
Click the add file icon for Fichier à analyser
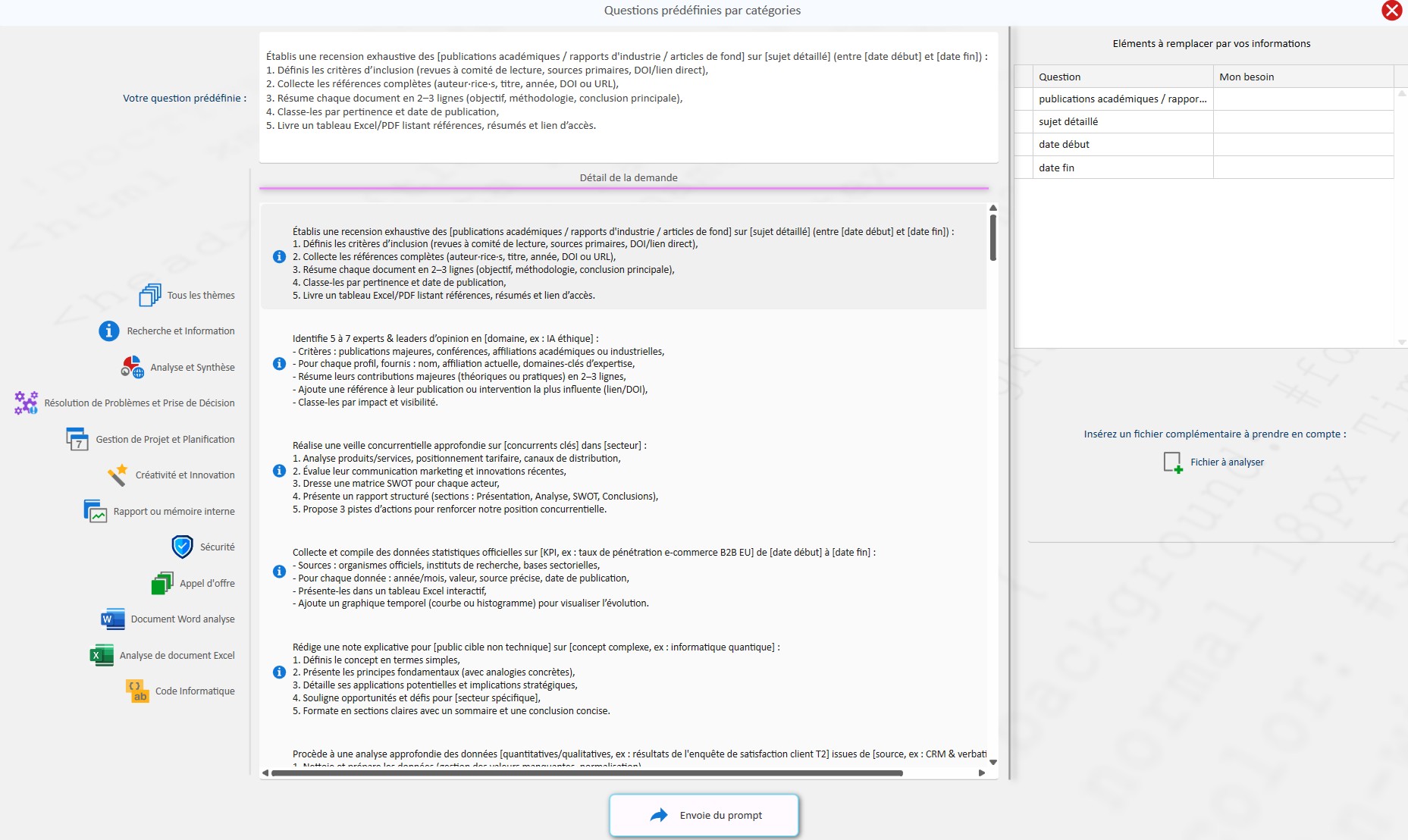pyautogui.click(x=1172, y=462)
